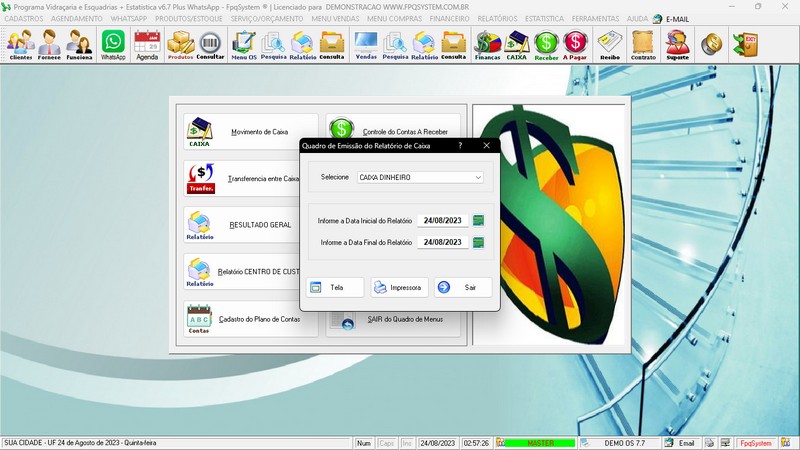Open the Suporte toolbar icon
This screenshot has width=800, height=450.
click(x=677, y=45)
